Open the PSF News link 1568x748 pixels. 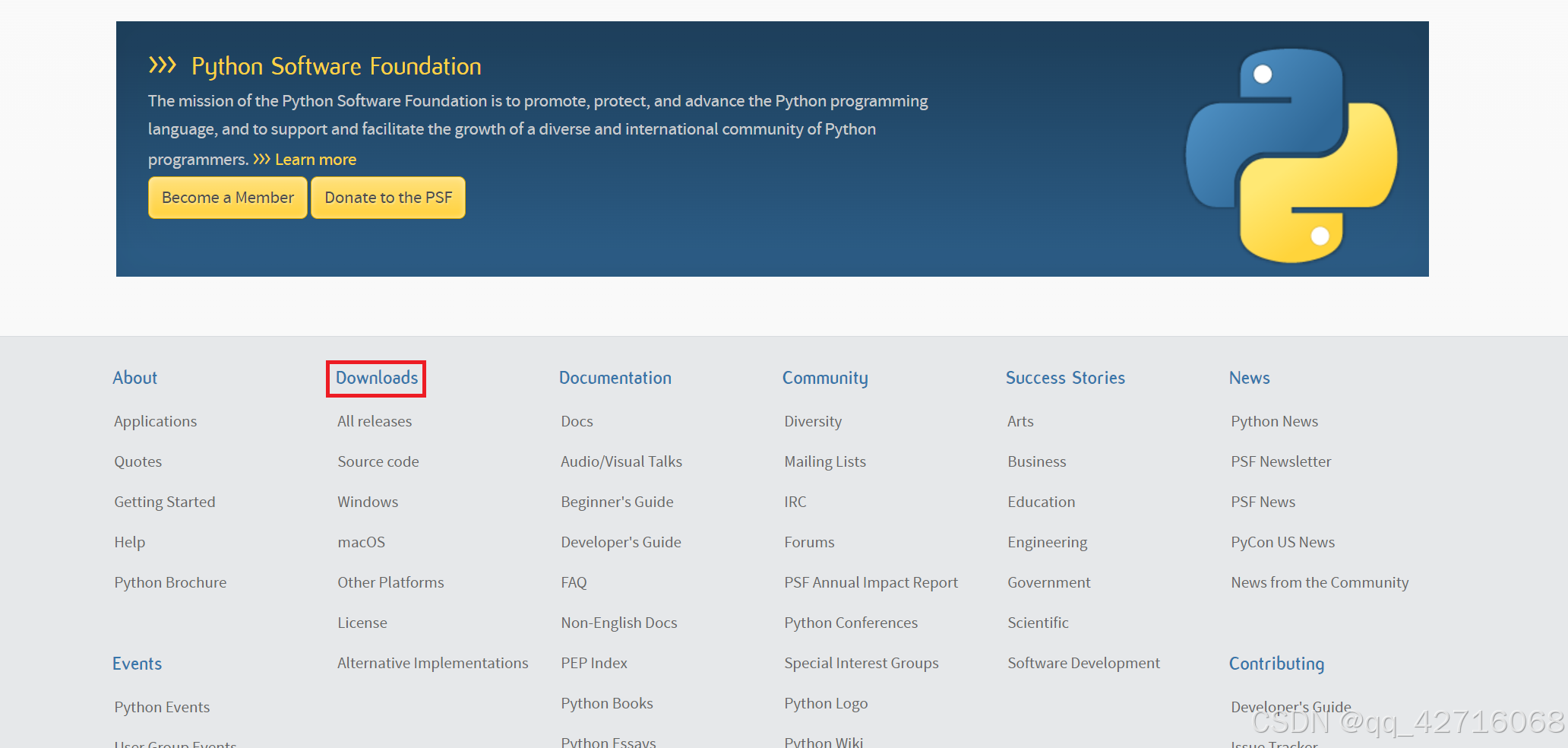[1263, 502]
